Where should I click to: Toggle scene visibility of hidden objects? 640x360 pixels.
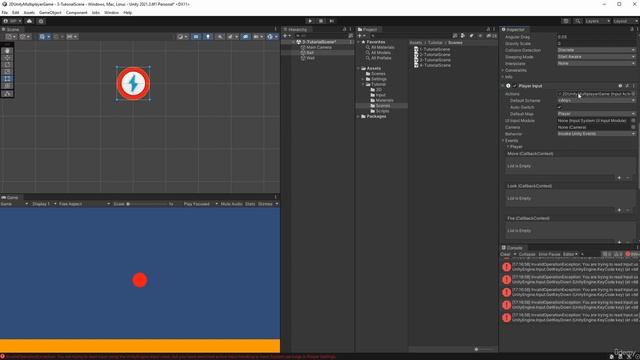(245, 37)
